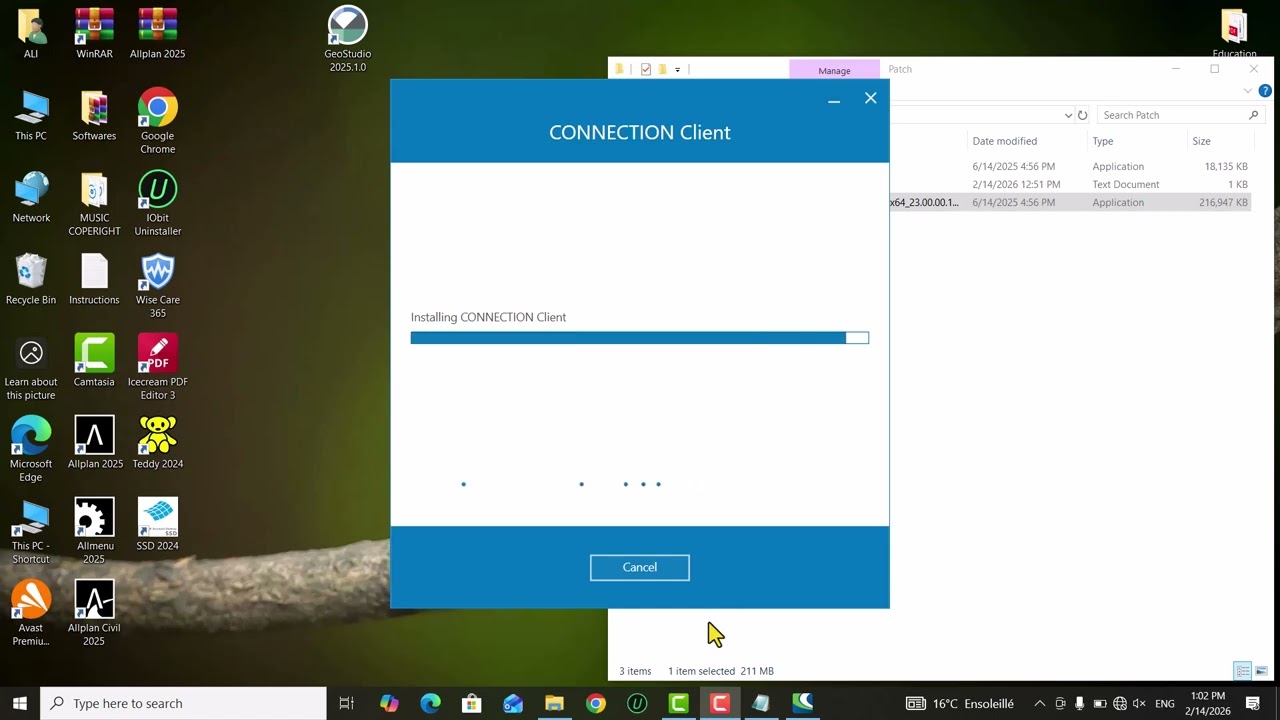Open the Softwares archive icon
The height and width of the screenshot is (720, 1280).
[94, 116]
